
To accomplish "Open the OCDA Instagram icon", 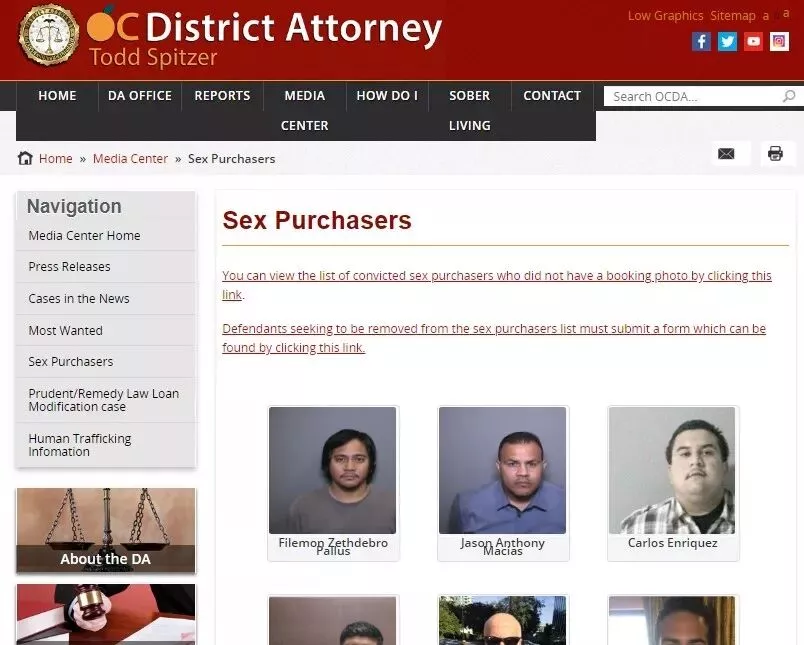I will pyautogui.click(x=779, y=42).
